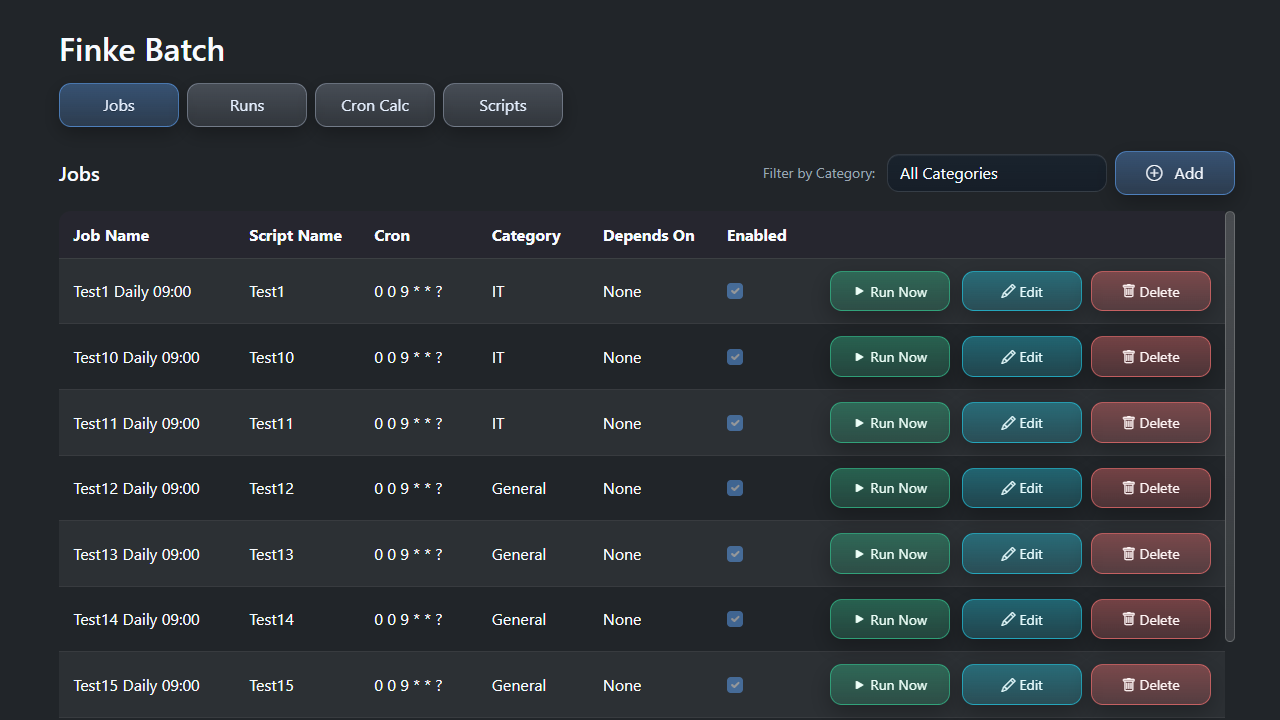This screenshot has width=1280, height=720.
Task: Click the play icon for Test1 Daily job
Action: coord(859,292)
